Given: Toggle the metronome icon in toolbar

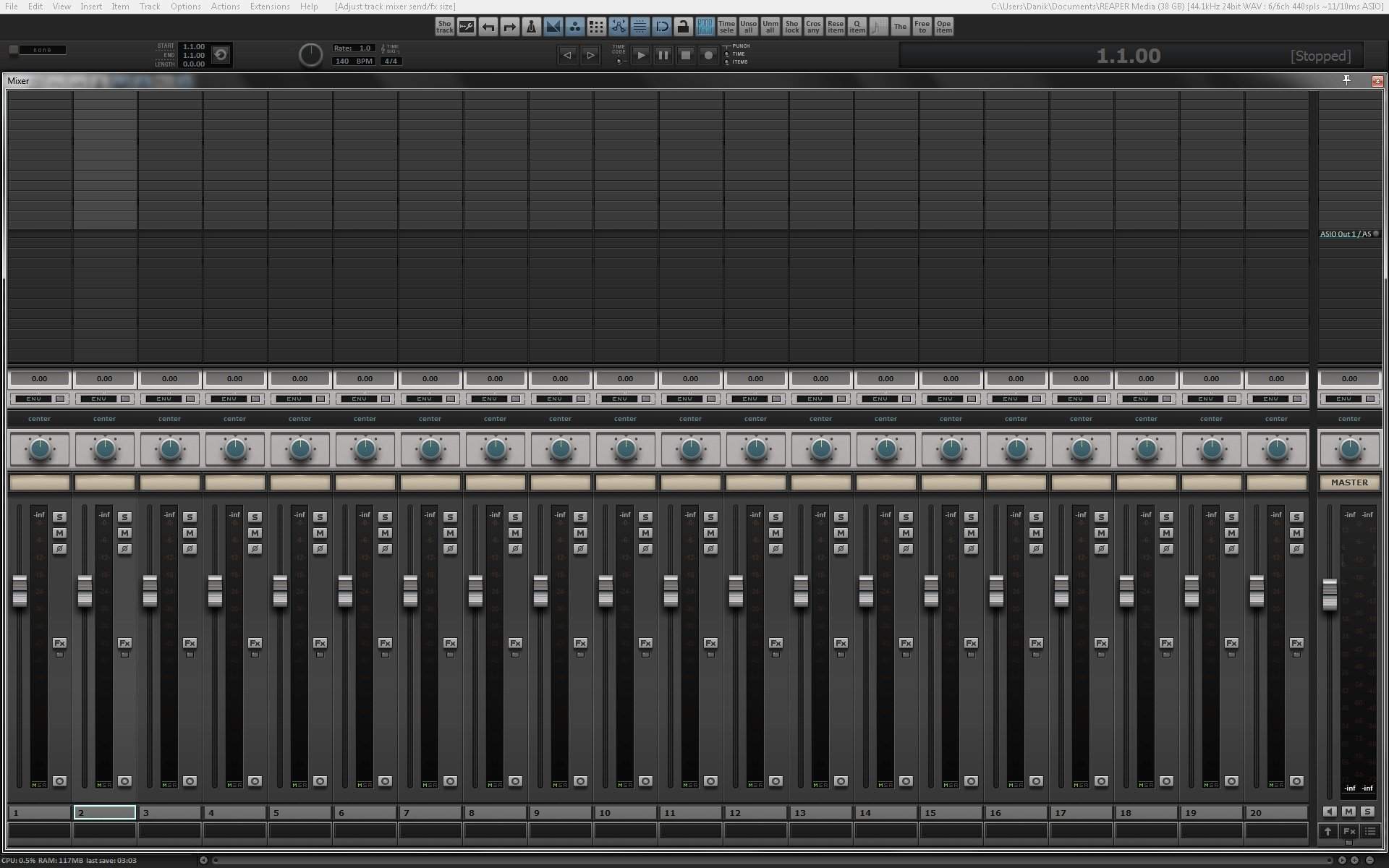Looking at the screenshot, I should click(x=531, y=27).
